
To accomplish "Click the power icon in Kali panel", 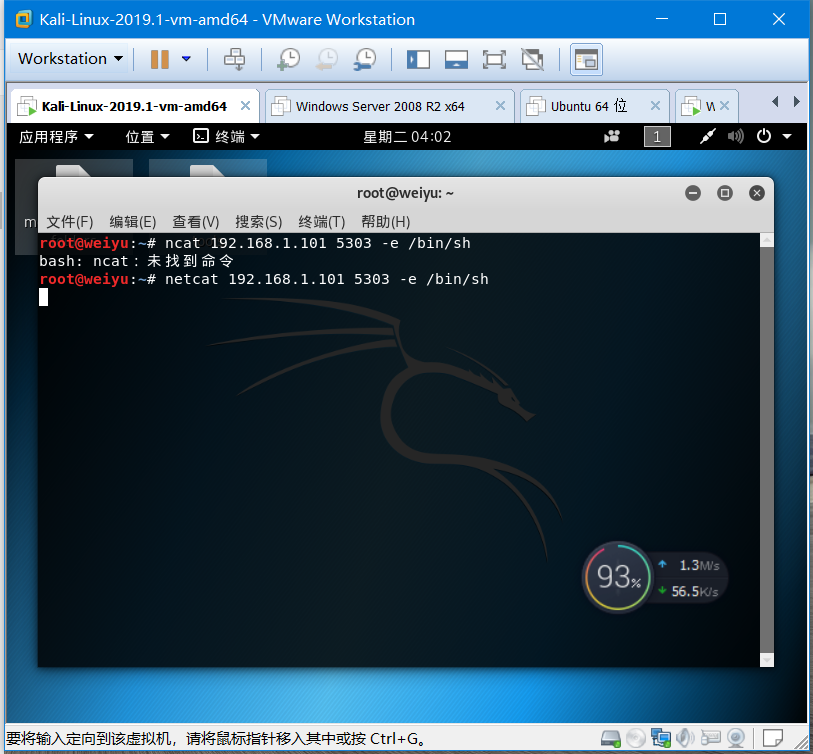I will pos(764,136).
